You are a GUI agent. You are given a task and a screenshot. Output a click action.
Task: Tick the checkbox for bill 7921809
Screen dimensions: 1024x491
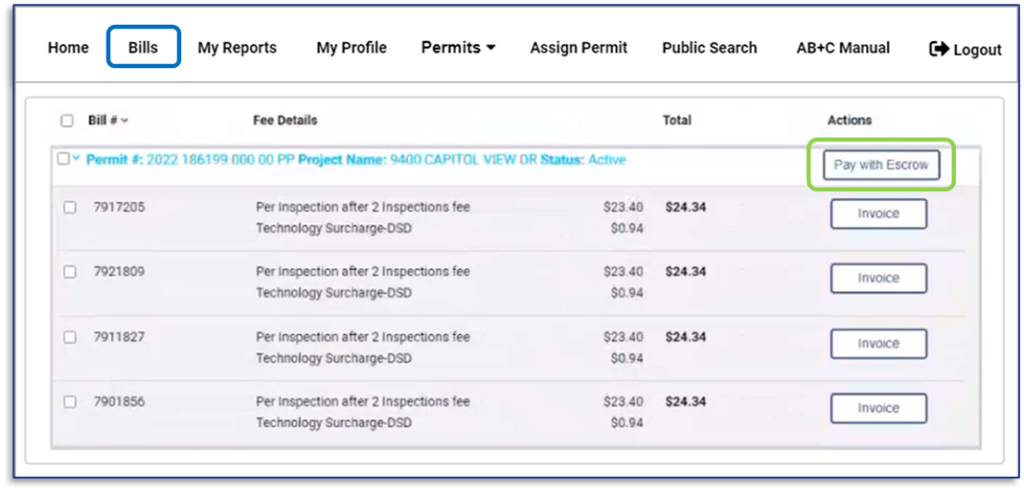point(70,272)
